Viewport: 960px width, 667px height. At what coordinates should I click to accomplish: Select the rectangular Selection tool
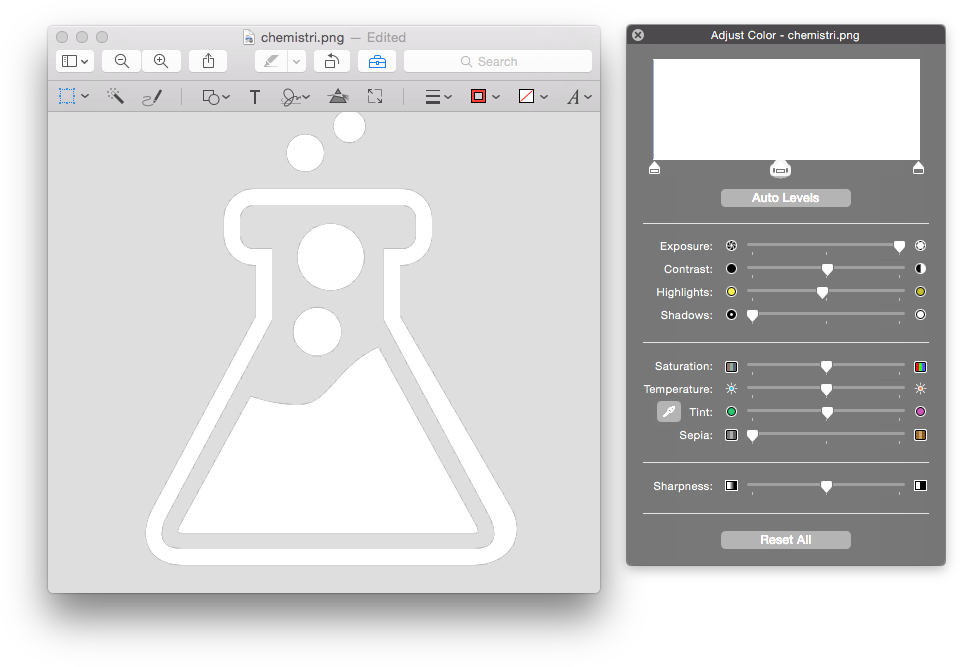(x=67, y=96)
